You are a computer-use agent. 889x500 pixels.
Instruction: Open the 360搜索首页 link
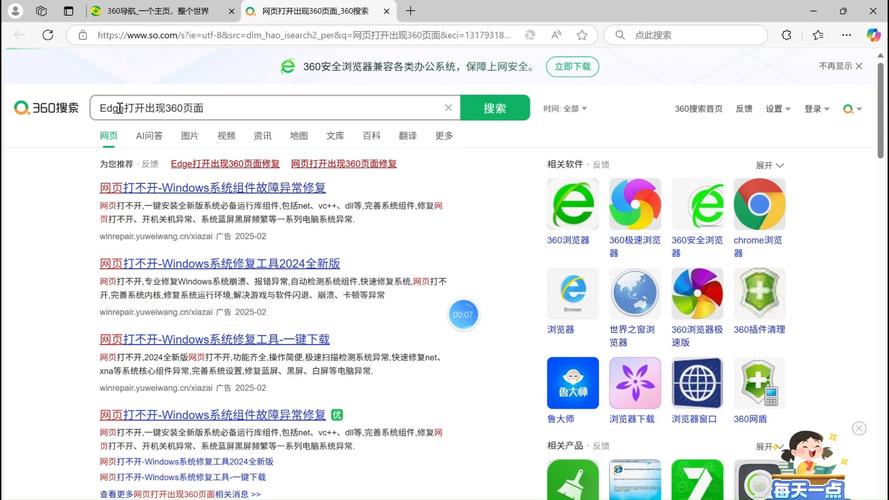[698, 108]
